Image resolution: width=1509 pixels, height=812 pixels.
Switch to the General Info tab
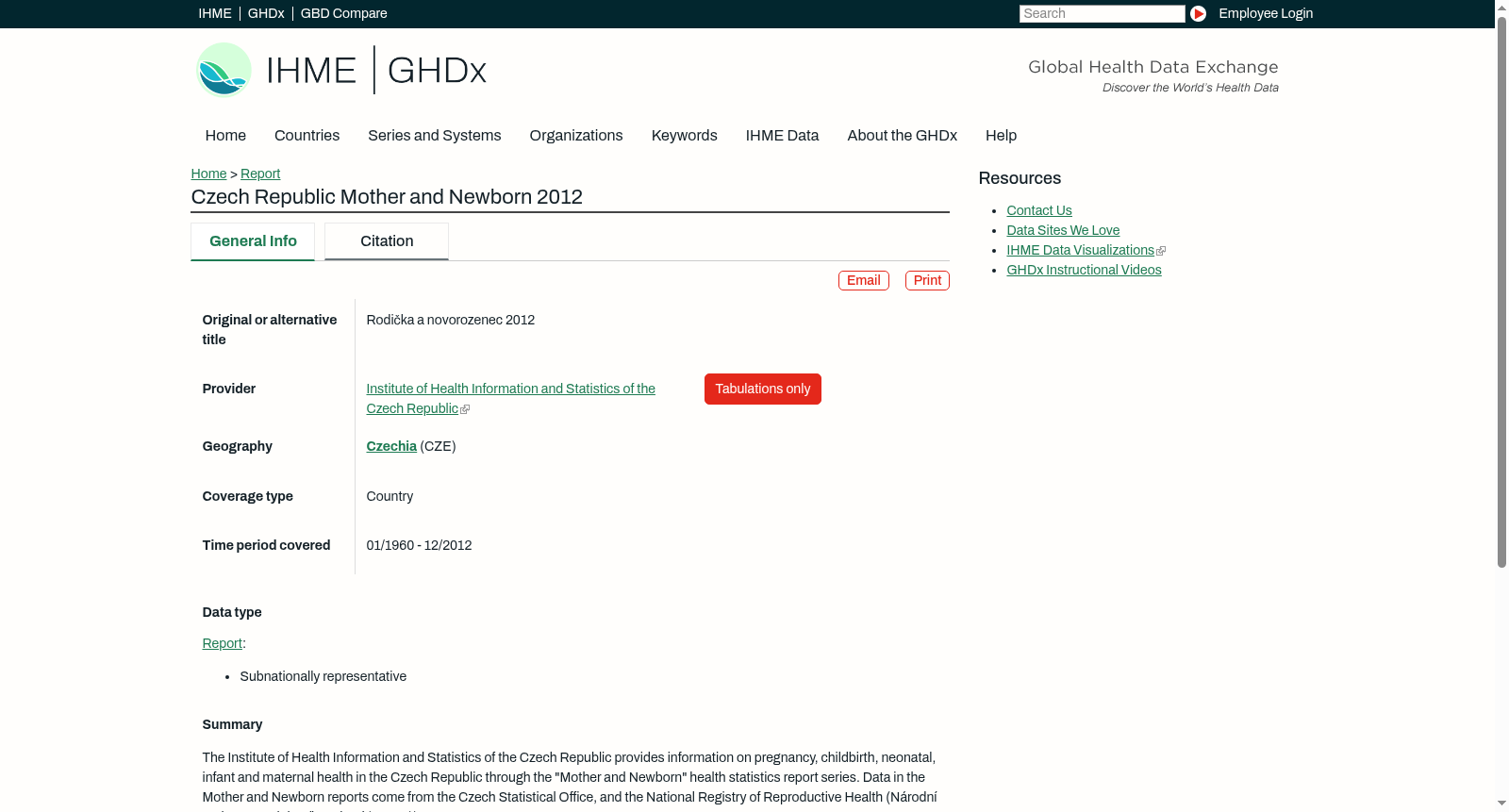click(253, 241)
